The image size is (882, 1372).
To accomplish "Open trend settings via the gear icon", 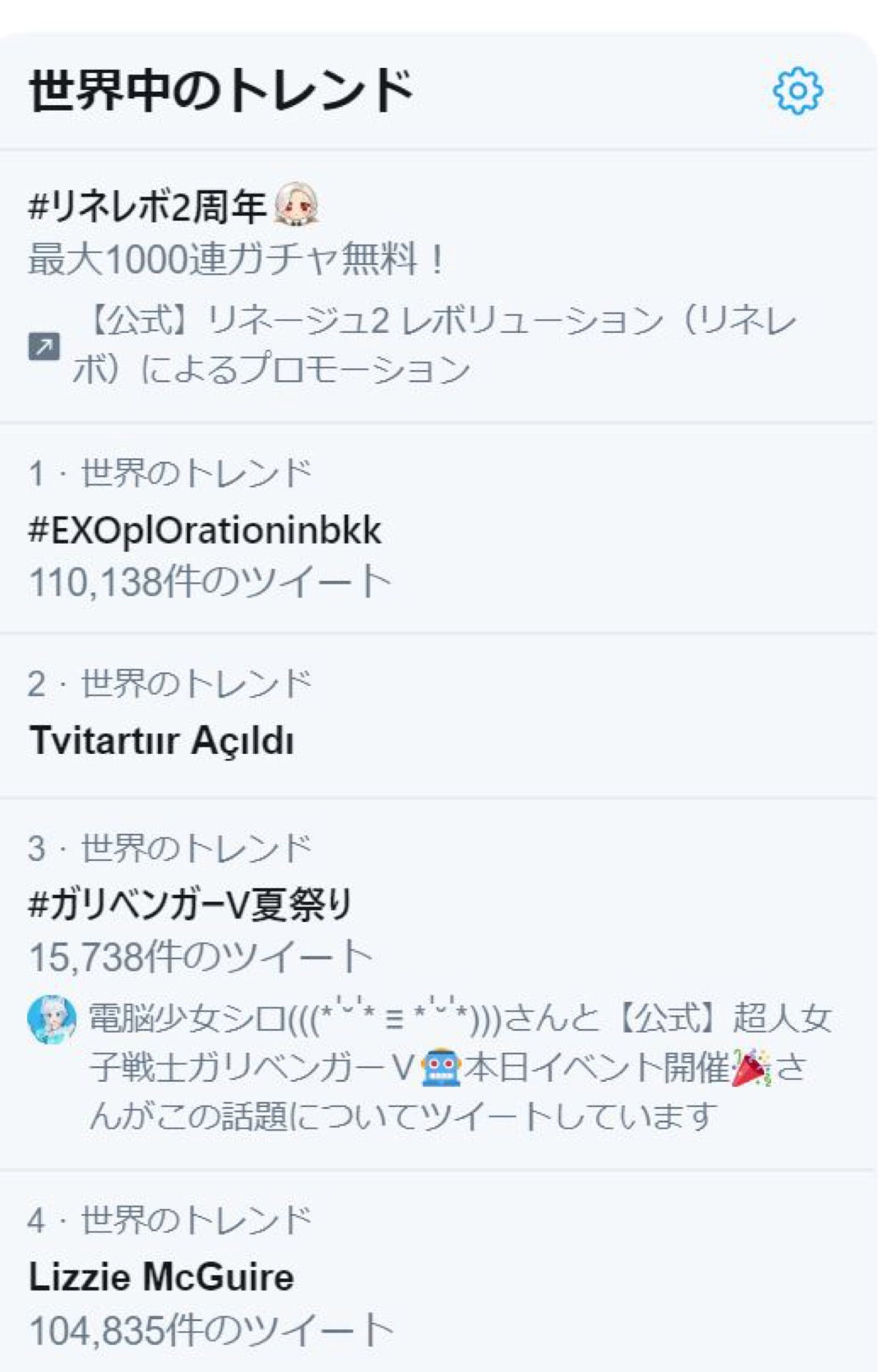I will [x=797, y=91].
